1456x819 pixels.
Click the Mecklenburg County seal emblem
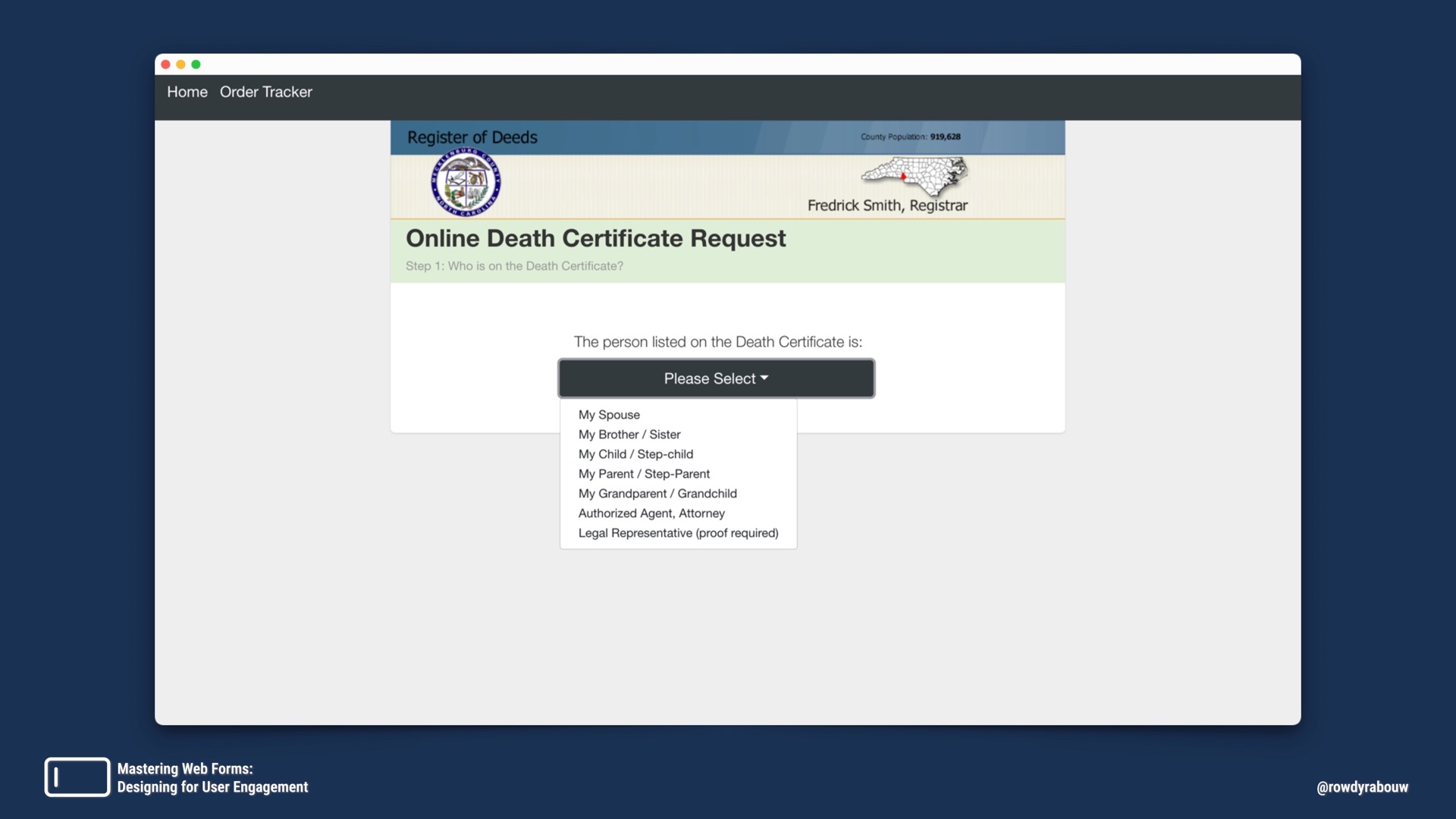click(x=466, y=183)
